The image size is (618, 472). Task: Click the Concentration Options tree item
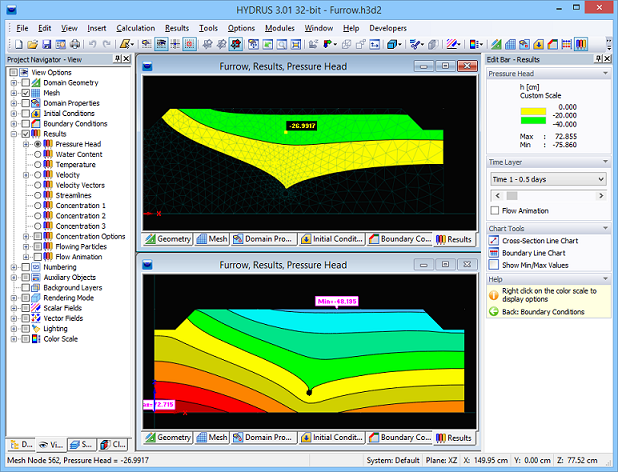90,236
